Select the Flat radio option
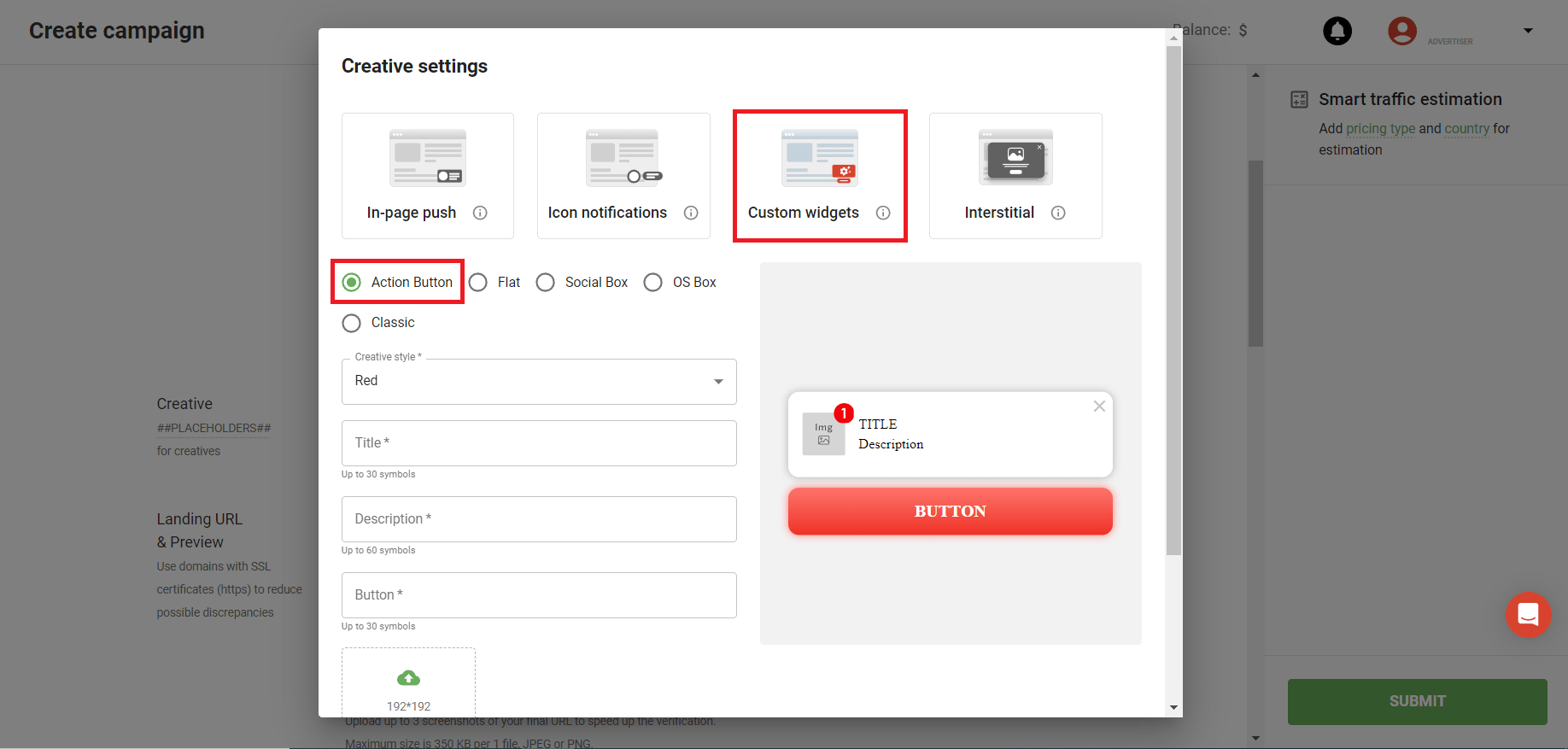The image size is (1568, 749). [x=478, y=283]
